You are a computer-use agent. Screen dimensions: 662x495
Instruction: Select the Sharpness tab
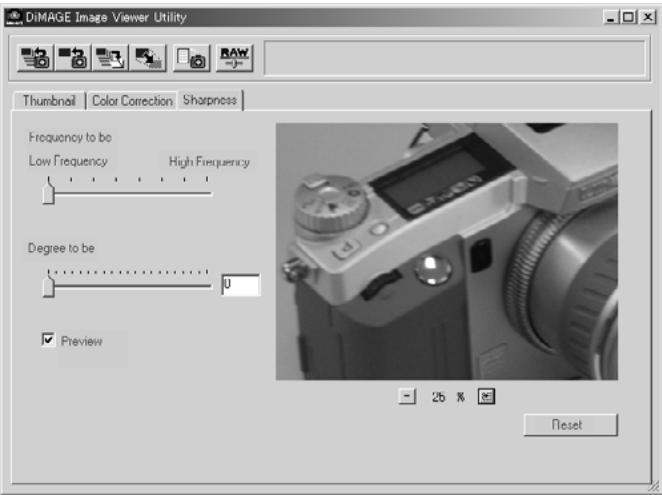click(210, 100)
